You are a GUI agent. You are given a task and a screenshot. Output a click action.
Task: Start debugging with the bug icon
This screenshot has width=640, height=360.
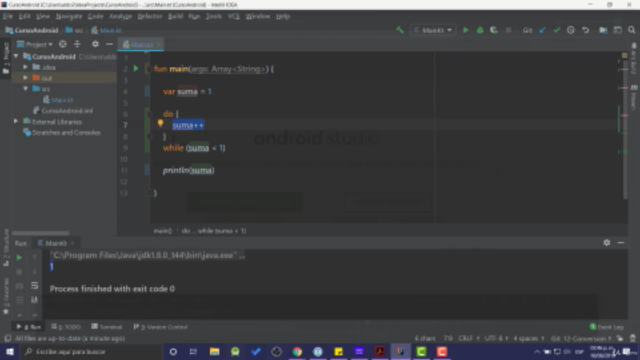tap(480, 30)
